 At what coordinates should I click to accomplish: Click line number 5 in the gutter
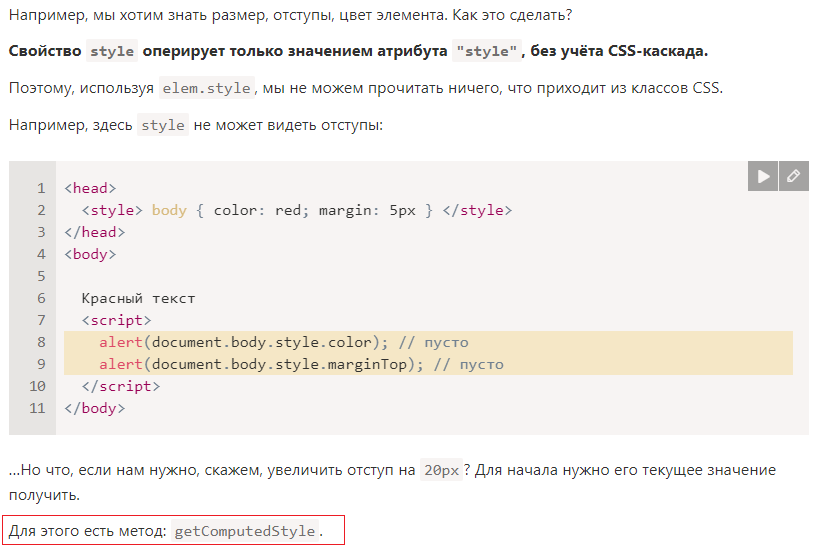(41, 276)
